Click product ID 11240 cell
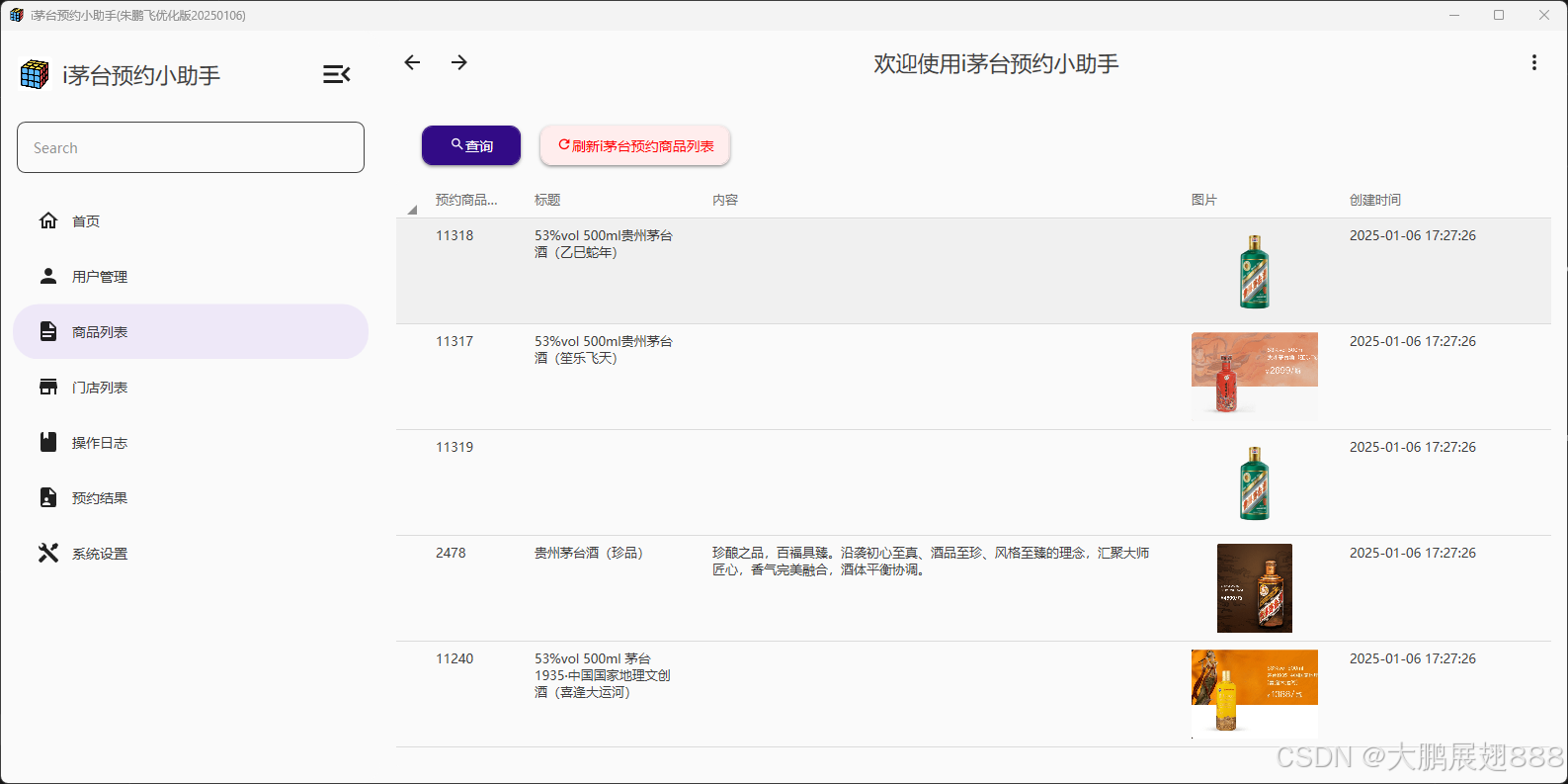1568x784 pixels. pyautogui.click(x=454, y=658)
